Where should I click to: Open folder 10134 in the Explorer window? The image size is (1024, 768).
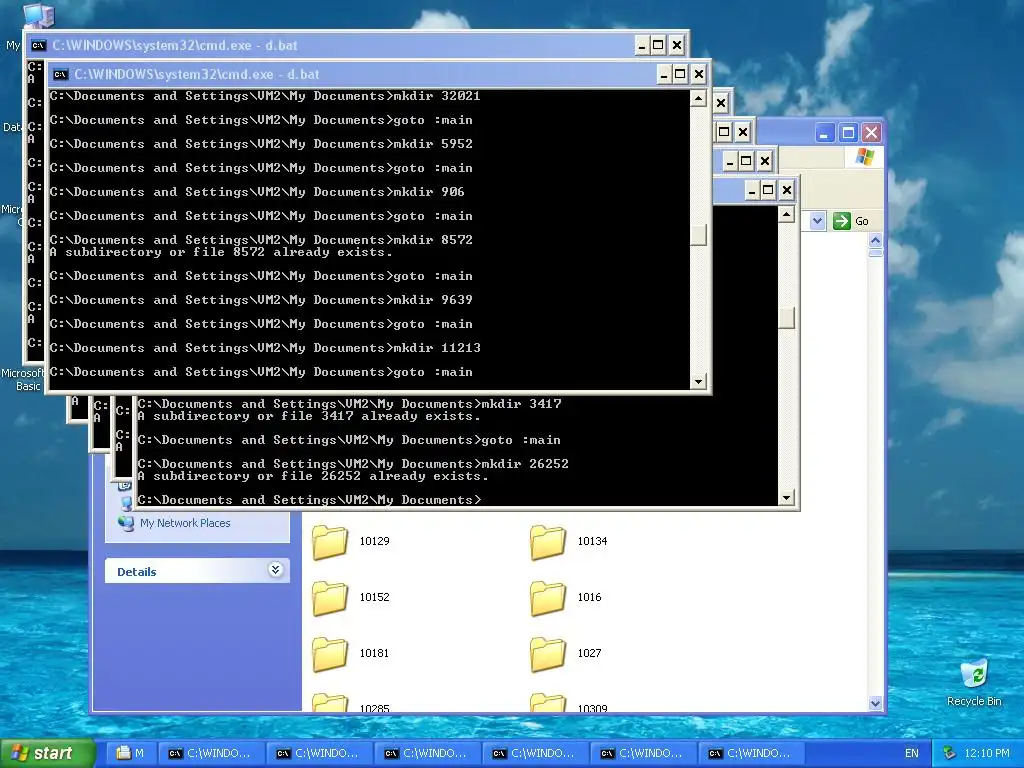[548, 542]
